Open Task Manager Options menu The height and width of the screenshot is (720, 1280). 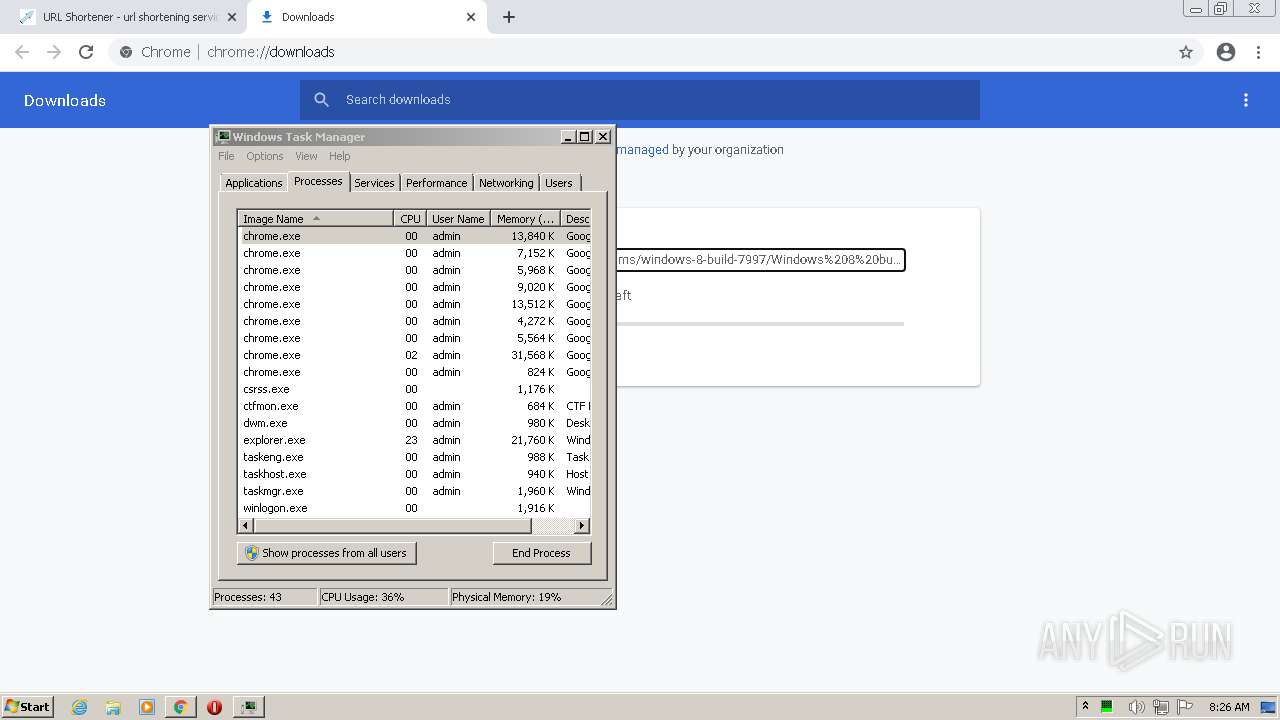pyautogui.click(x=265, y=156)
